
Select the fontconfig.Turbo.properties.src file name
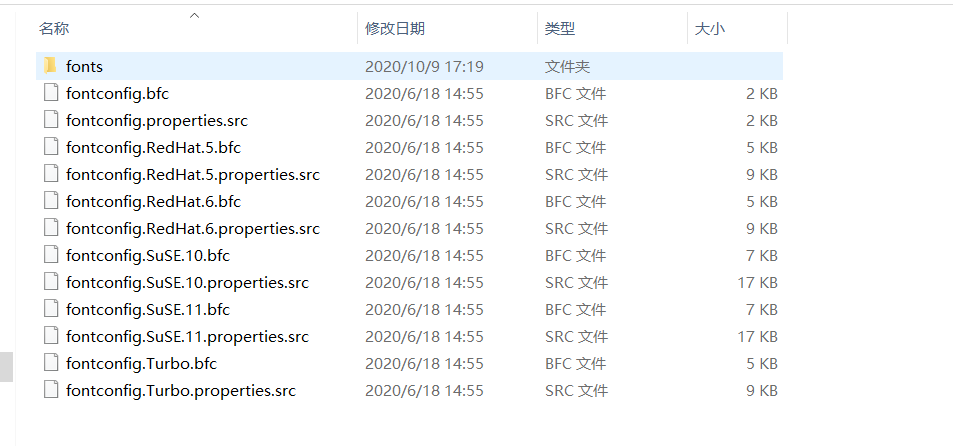181,390
